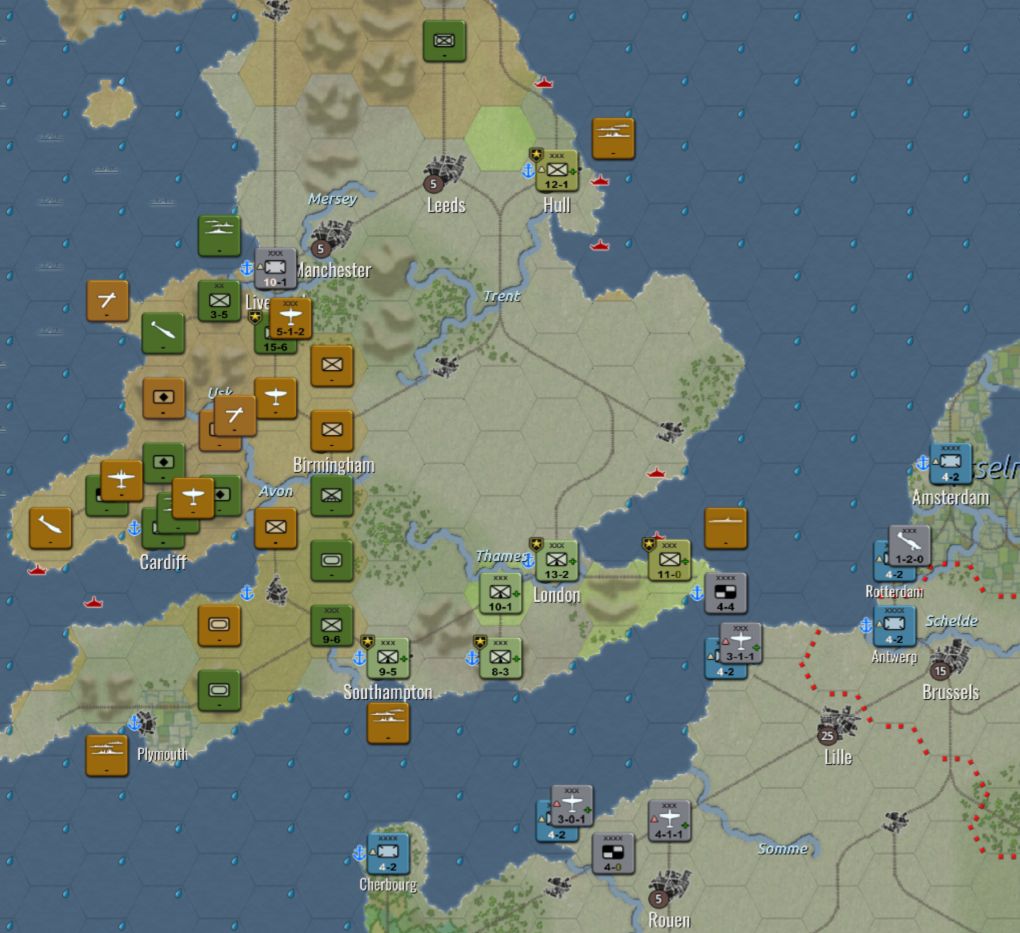Select the orange naval unit east of Hull
The image size is (1020, 933).
tap(613, 139)
